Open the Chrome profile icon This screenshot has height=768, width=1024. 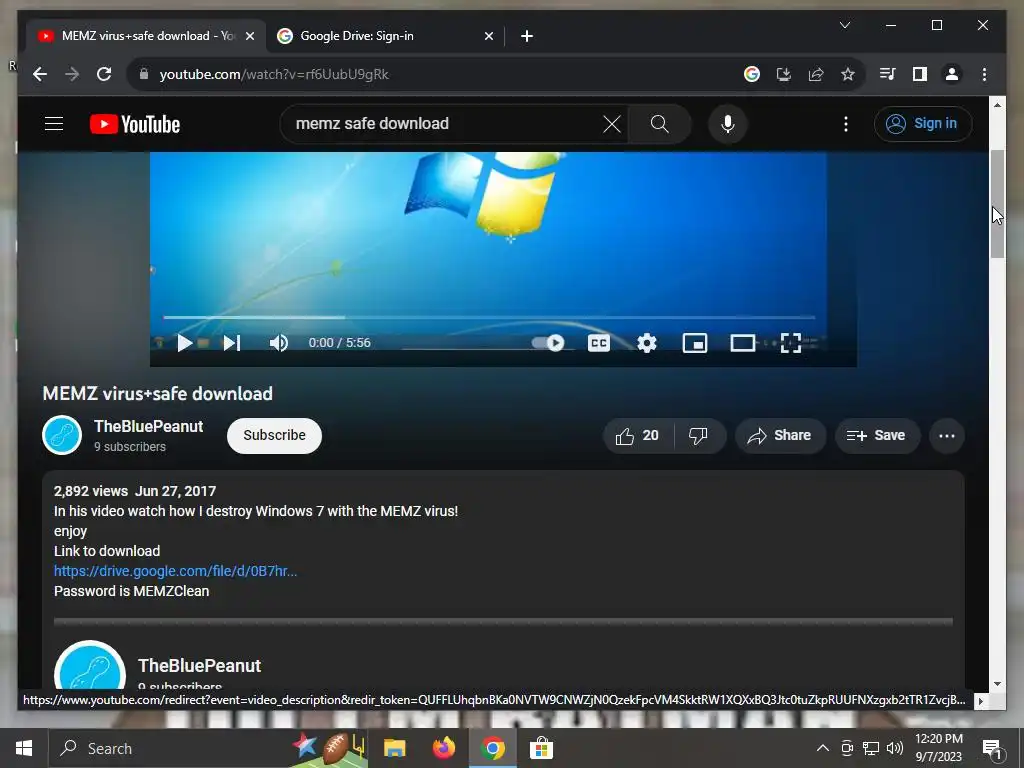point(952,74)
